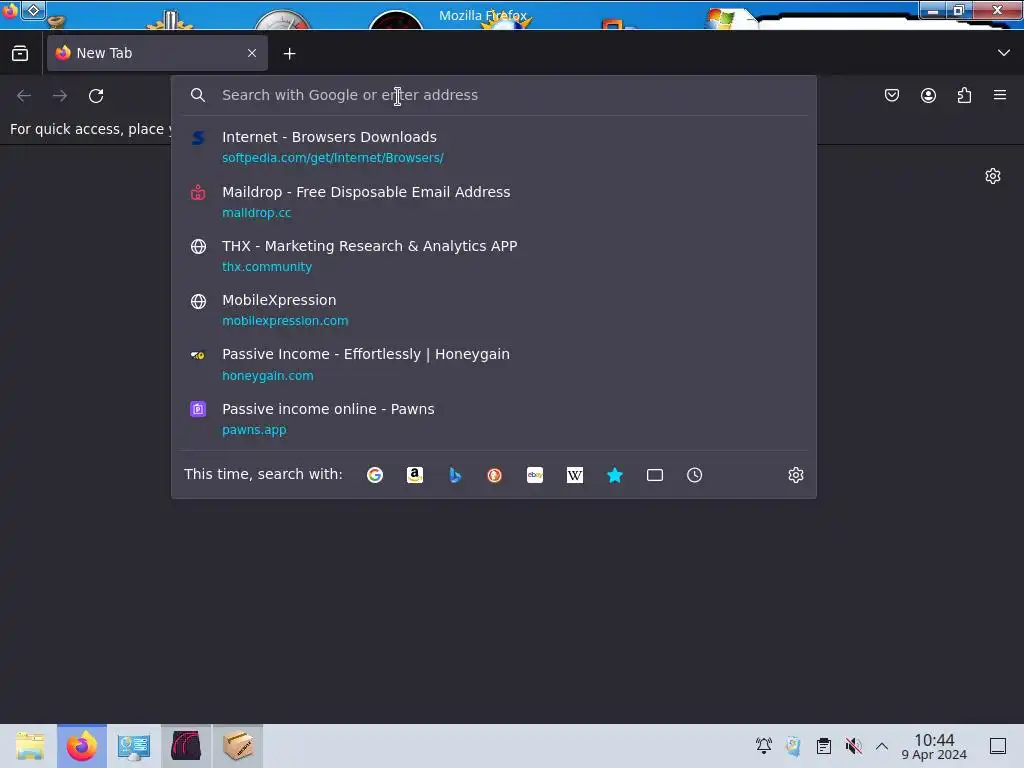Open Firefox account menu icon
This screenshot has width=1024, height=768.
point(928,96)
